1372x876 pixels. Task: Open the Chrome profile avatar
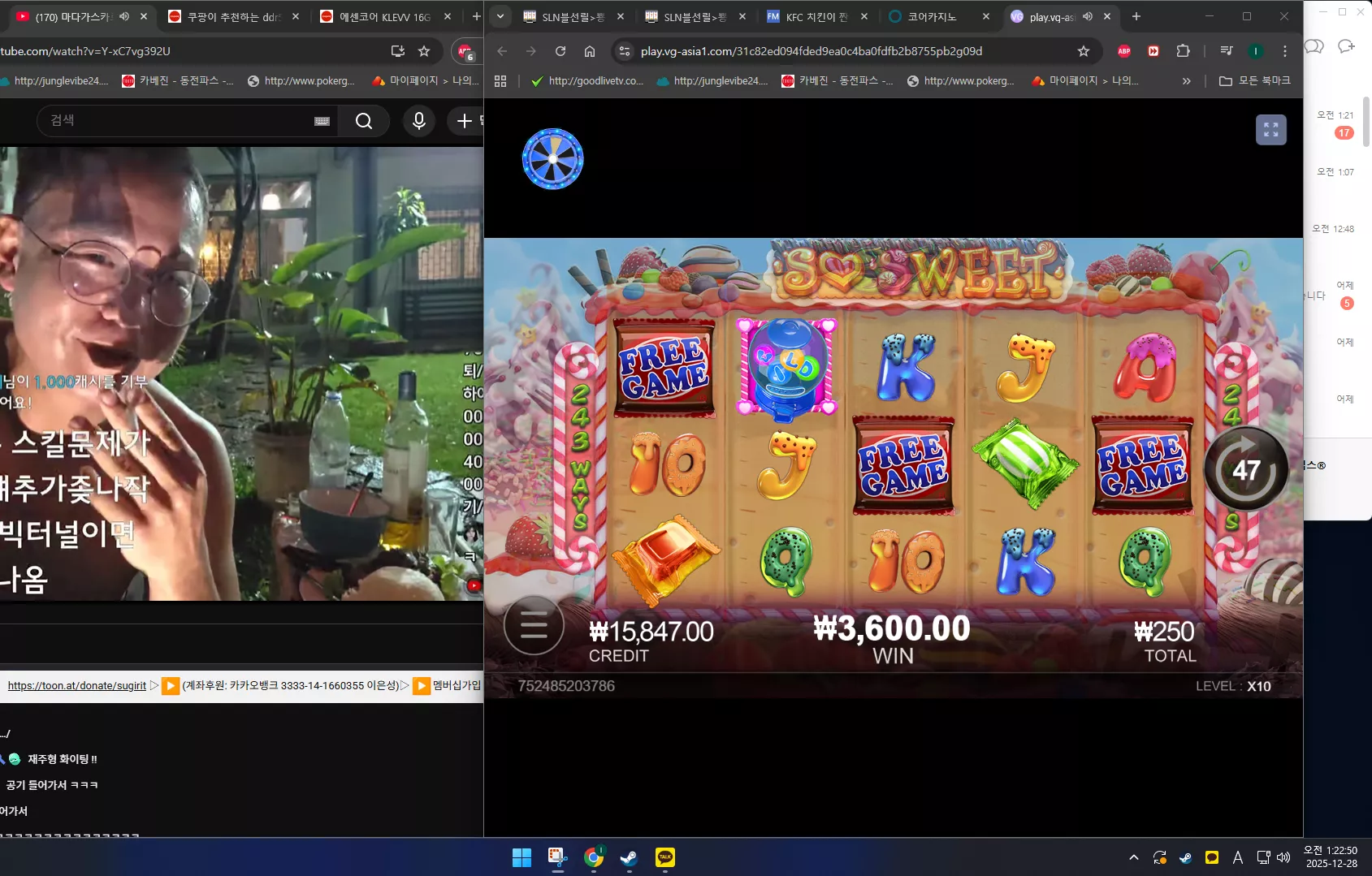(x=1256, y=51)
